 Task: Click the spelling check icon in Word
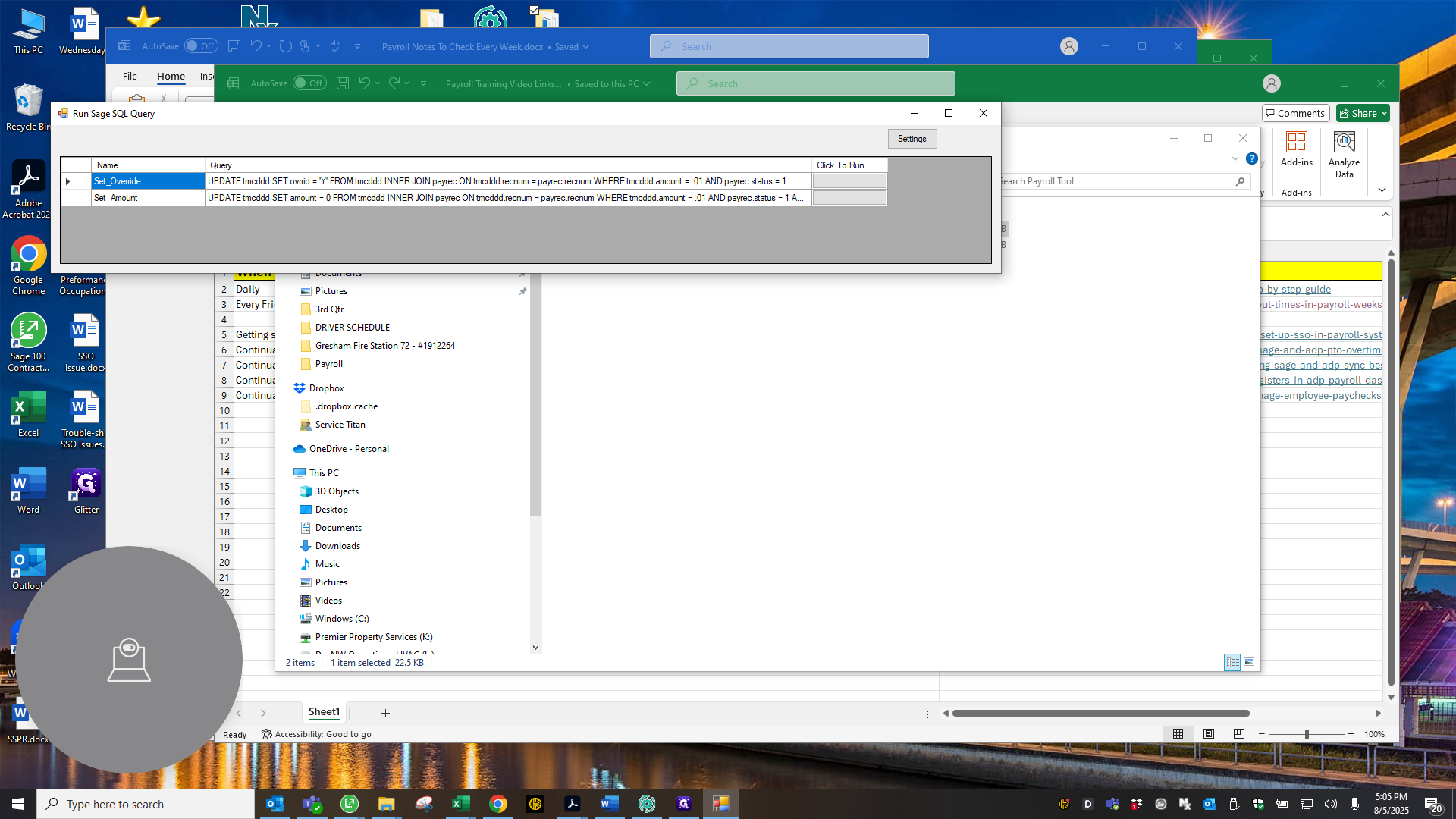tap(336, 46)
